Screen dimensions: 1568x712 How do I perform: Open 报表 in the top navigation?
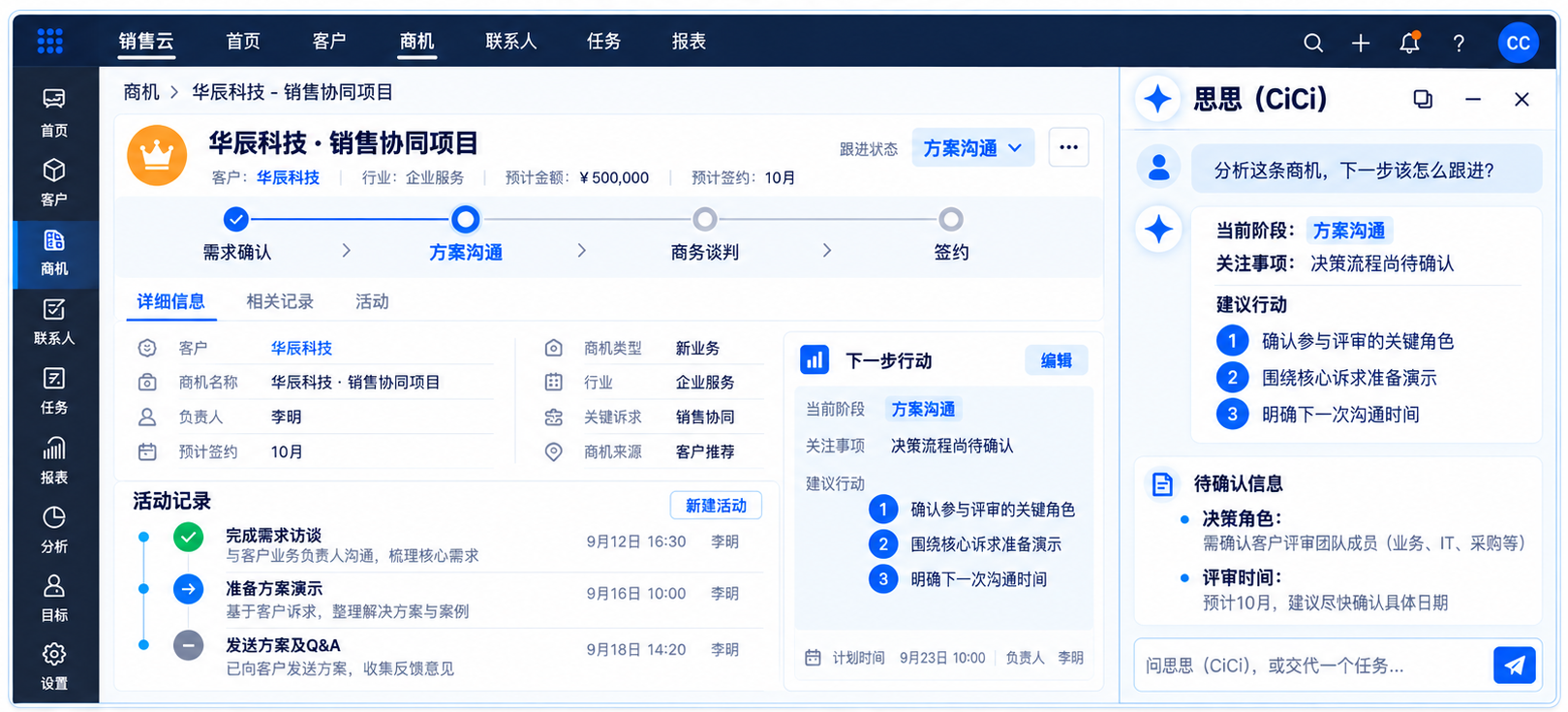pyautogui.click(x=689, y=42)
